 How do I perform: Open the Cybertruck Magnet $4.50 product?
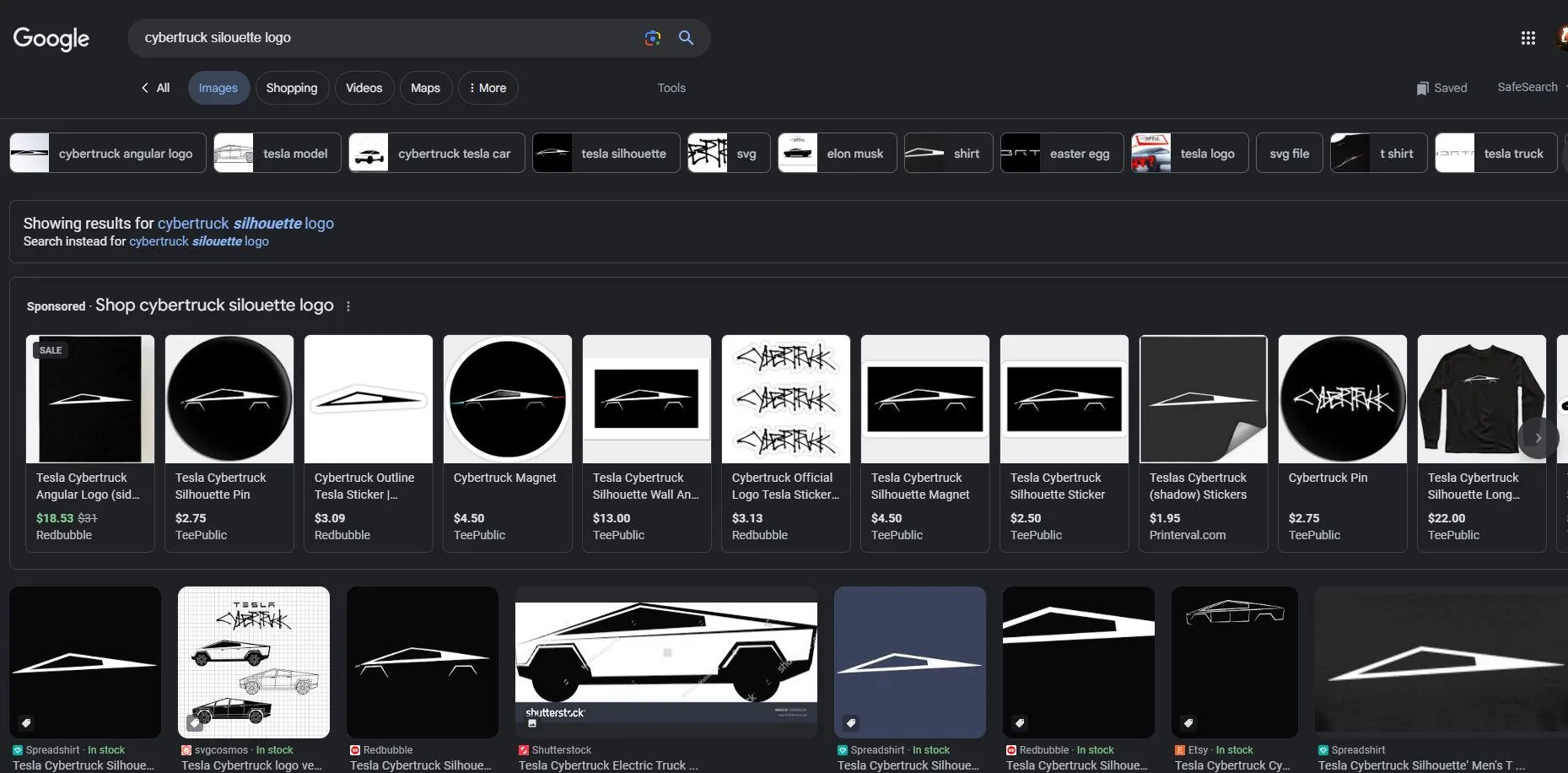click(508, 444)
